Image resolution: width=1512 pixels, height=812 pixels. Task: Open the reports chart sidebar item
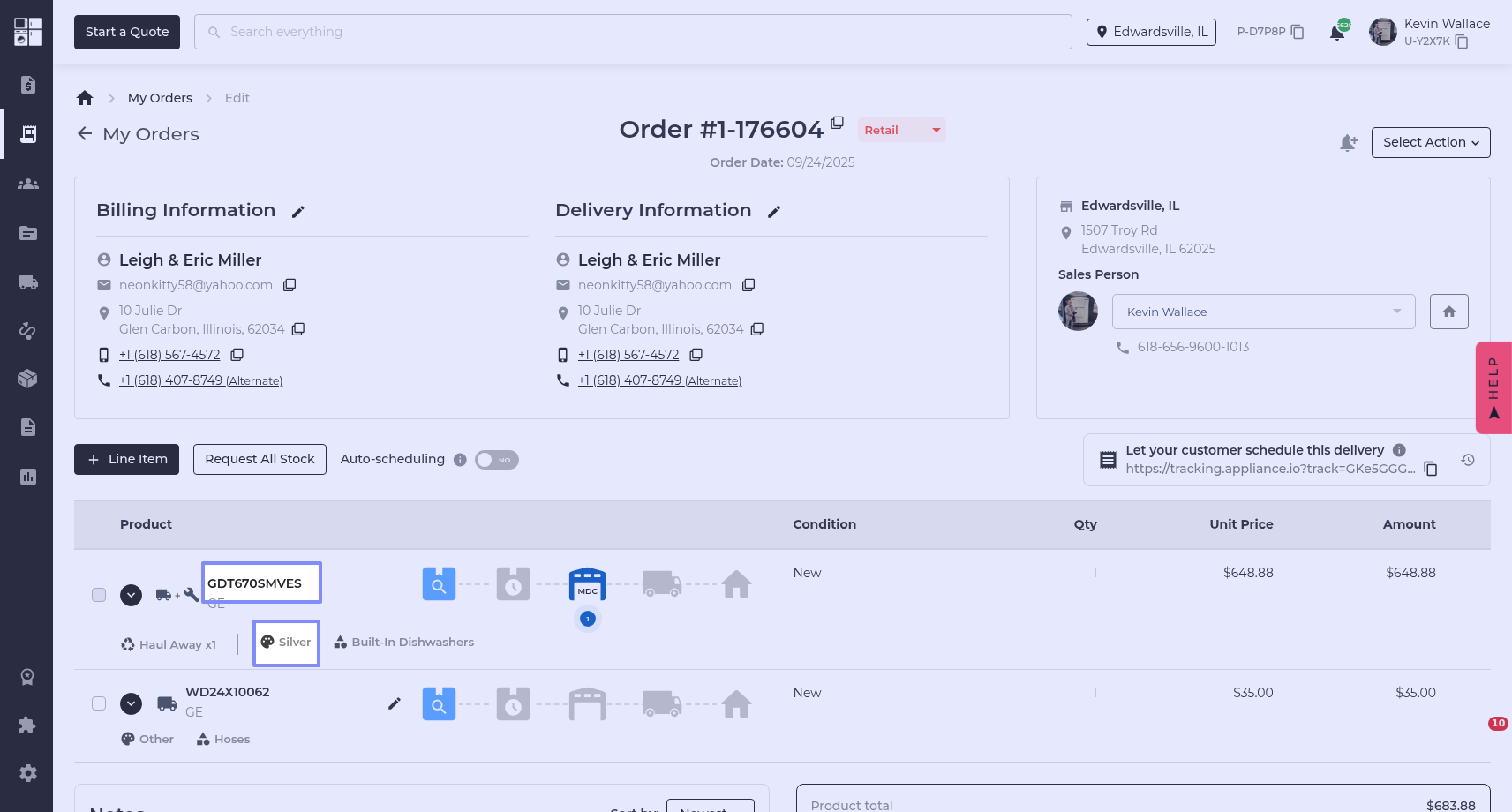(x=28, y=477)
